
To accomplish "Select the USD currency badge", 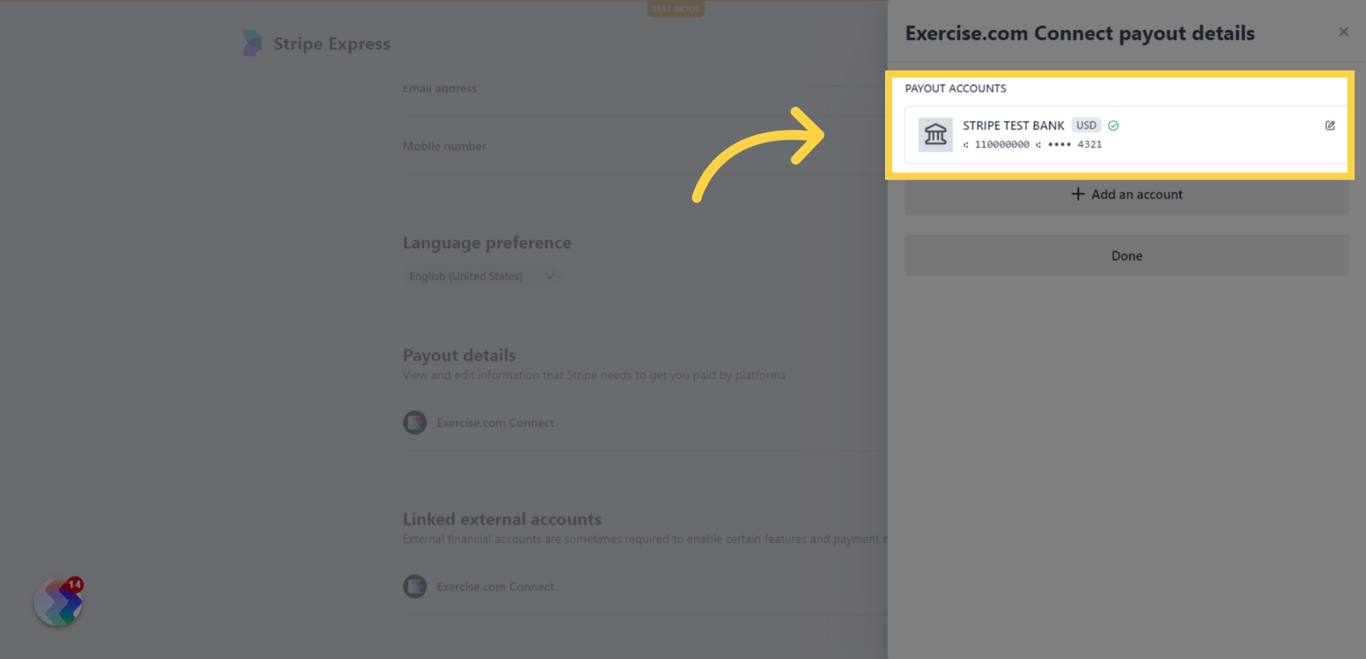I will [x=1086, y=125].
